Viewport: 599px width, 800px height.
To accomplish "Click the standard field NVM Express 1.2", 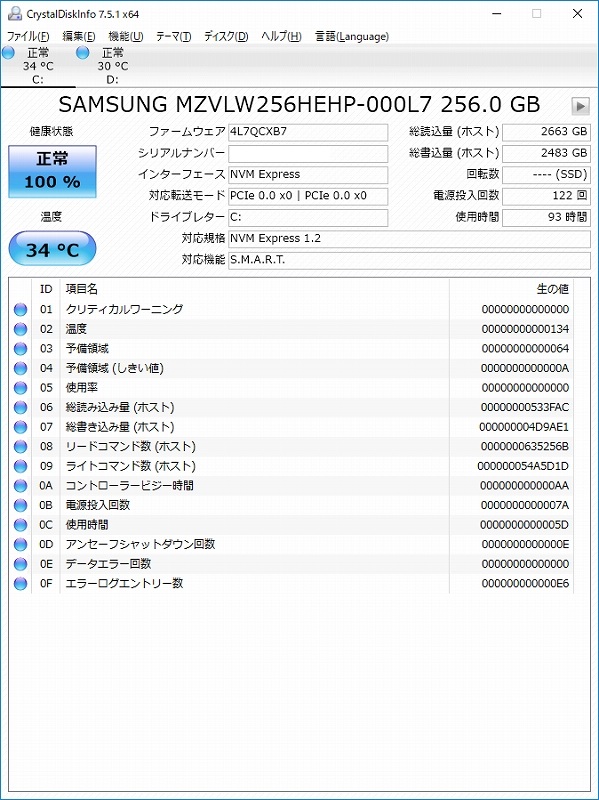I will [409, 239].
